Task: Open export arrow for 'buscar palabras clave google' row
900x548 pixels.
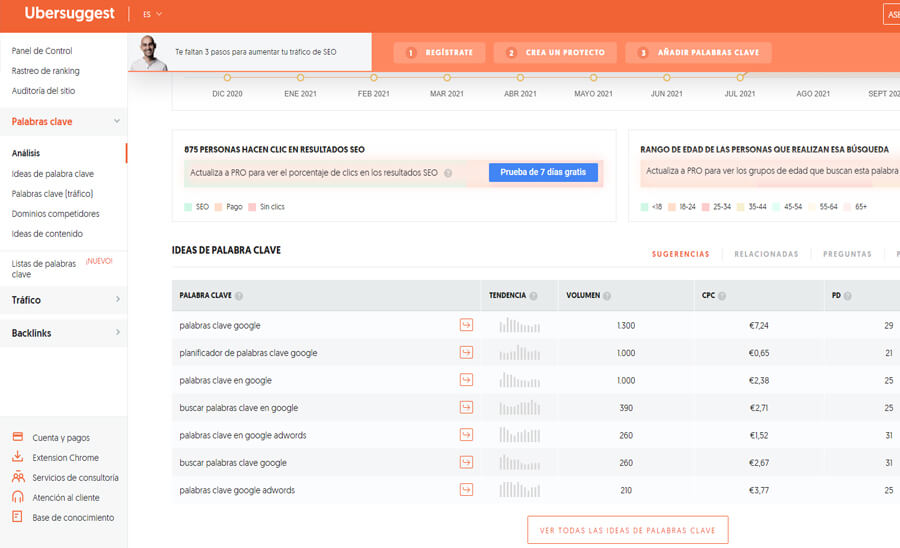Action: coord(466,463)
